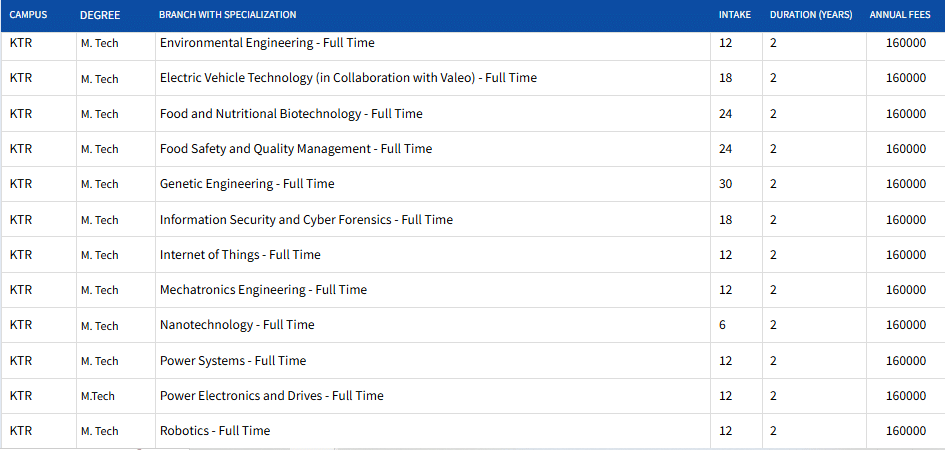Click the DURATION (YEARS) column header

pyautogui.click(x=810, y=15)
